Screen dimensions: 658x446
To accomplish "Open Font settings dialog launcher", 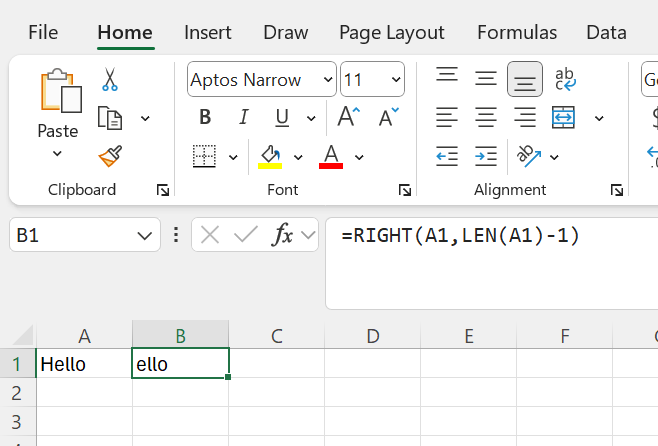I will (x=405, y=190).
